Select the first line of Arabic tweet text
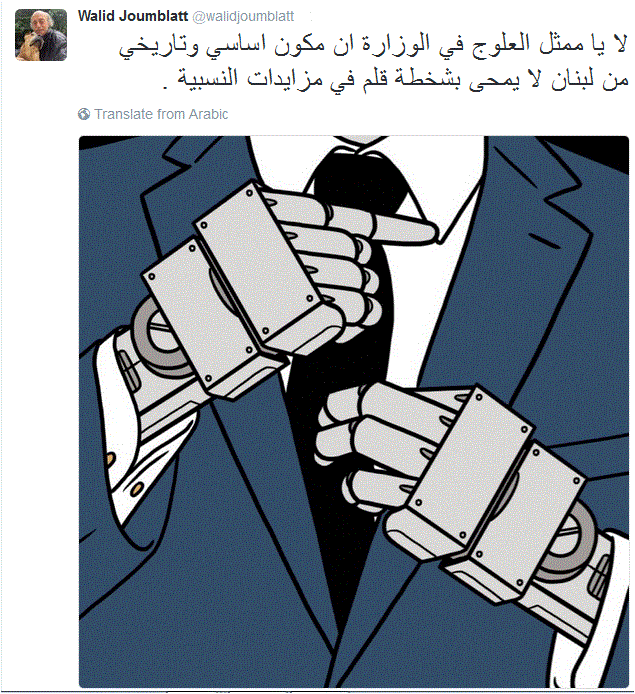Viewport: 635px width, 694px height. (373, 46)
